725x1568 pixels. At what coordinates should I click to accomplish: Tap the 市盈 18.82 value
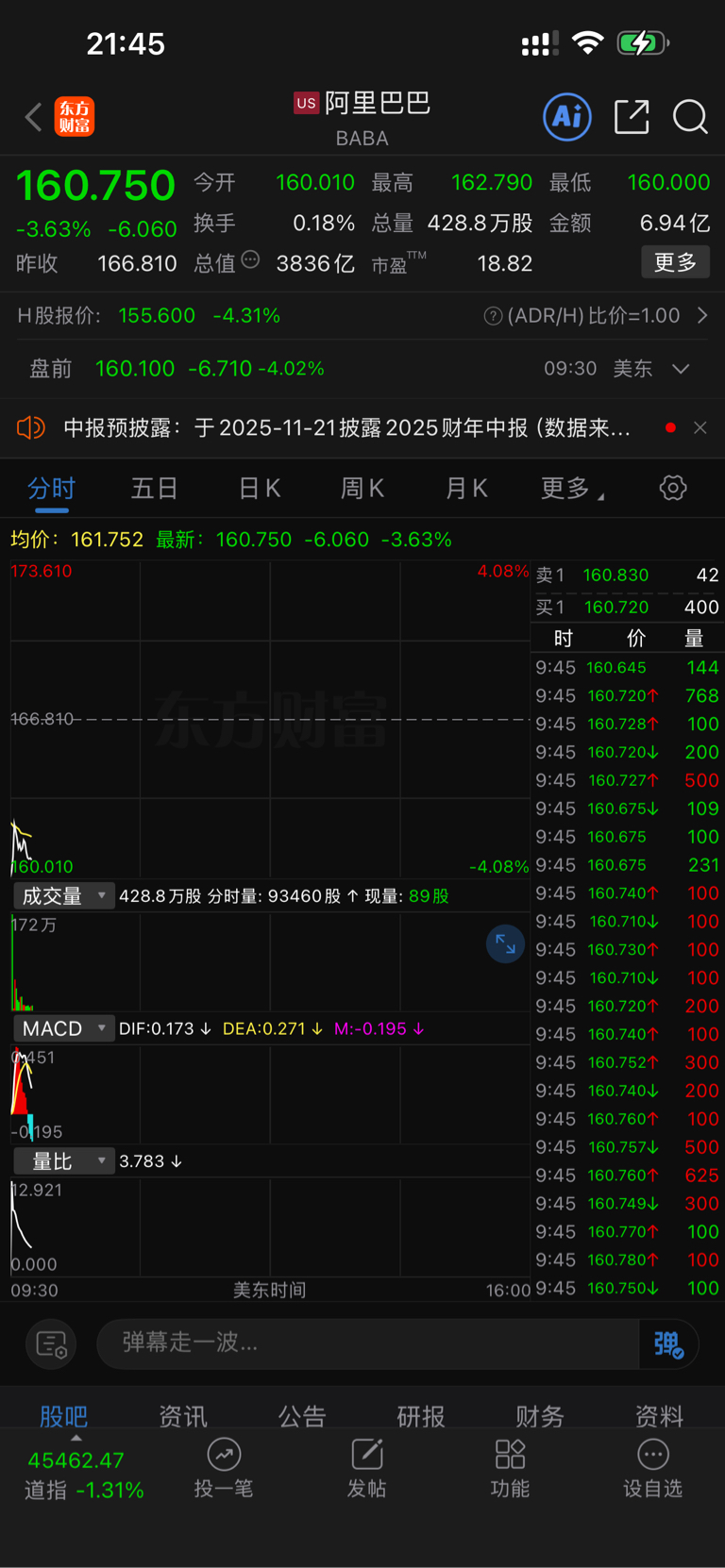(x=504, y=263)
